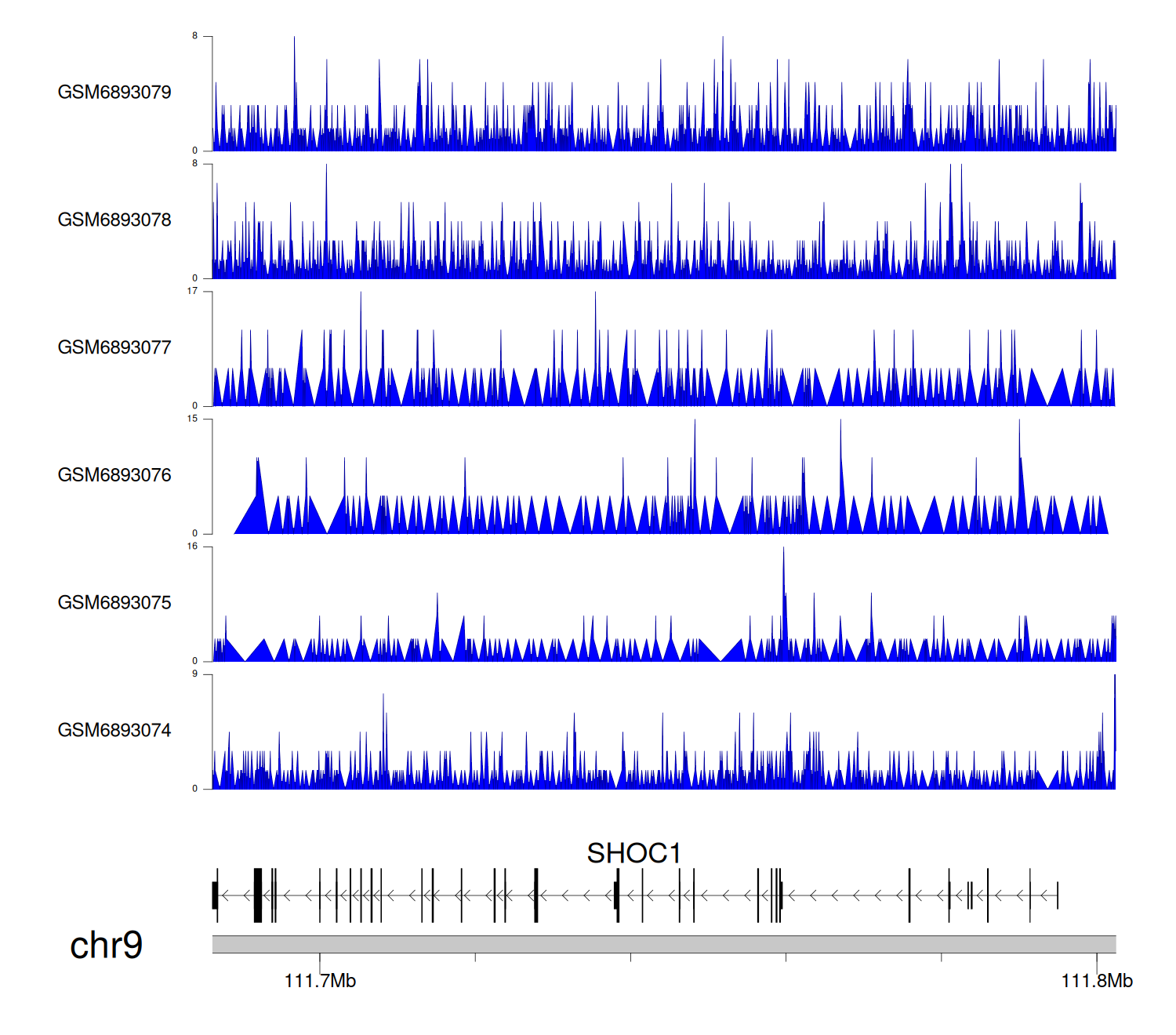Select the GSM6893078 track label

[114, 220]
